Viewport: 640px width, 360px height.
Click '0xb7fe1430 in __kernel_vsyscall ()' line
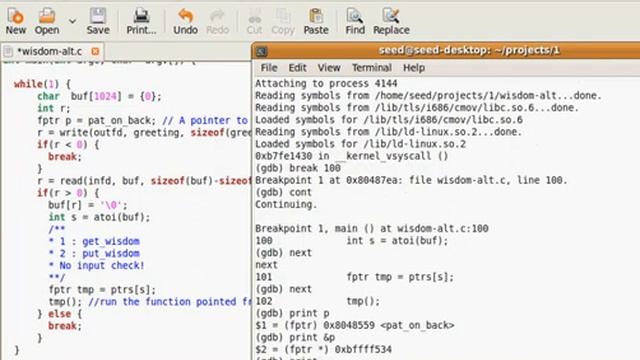pos(352,156)
